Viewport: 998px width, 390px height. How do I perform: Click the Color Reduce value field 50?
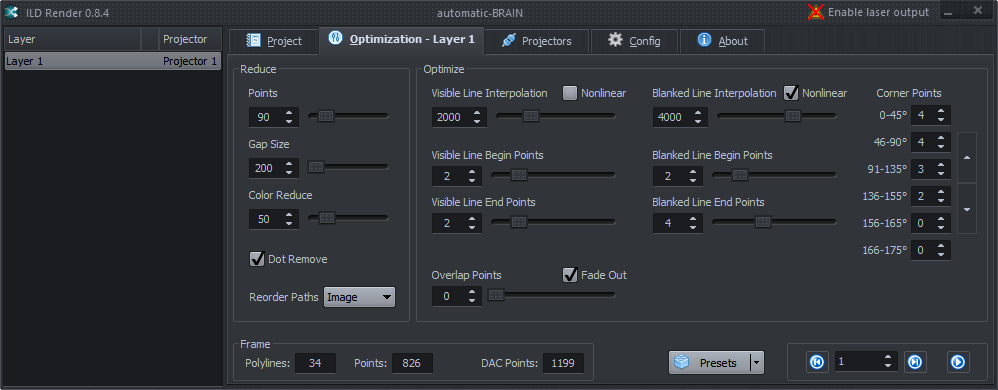click(274, 219)
